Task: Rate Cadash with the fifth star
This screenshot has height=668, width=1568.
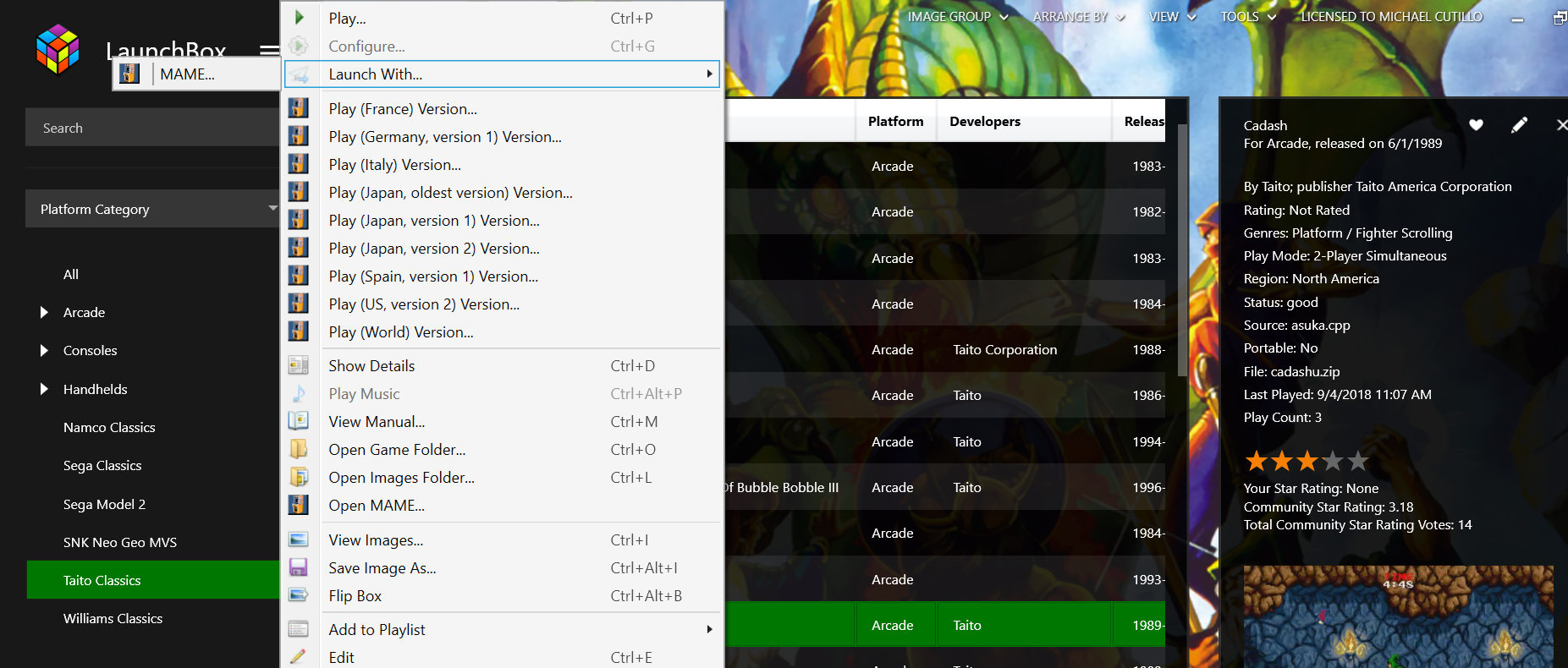Action: (1358, 461)
